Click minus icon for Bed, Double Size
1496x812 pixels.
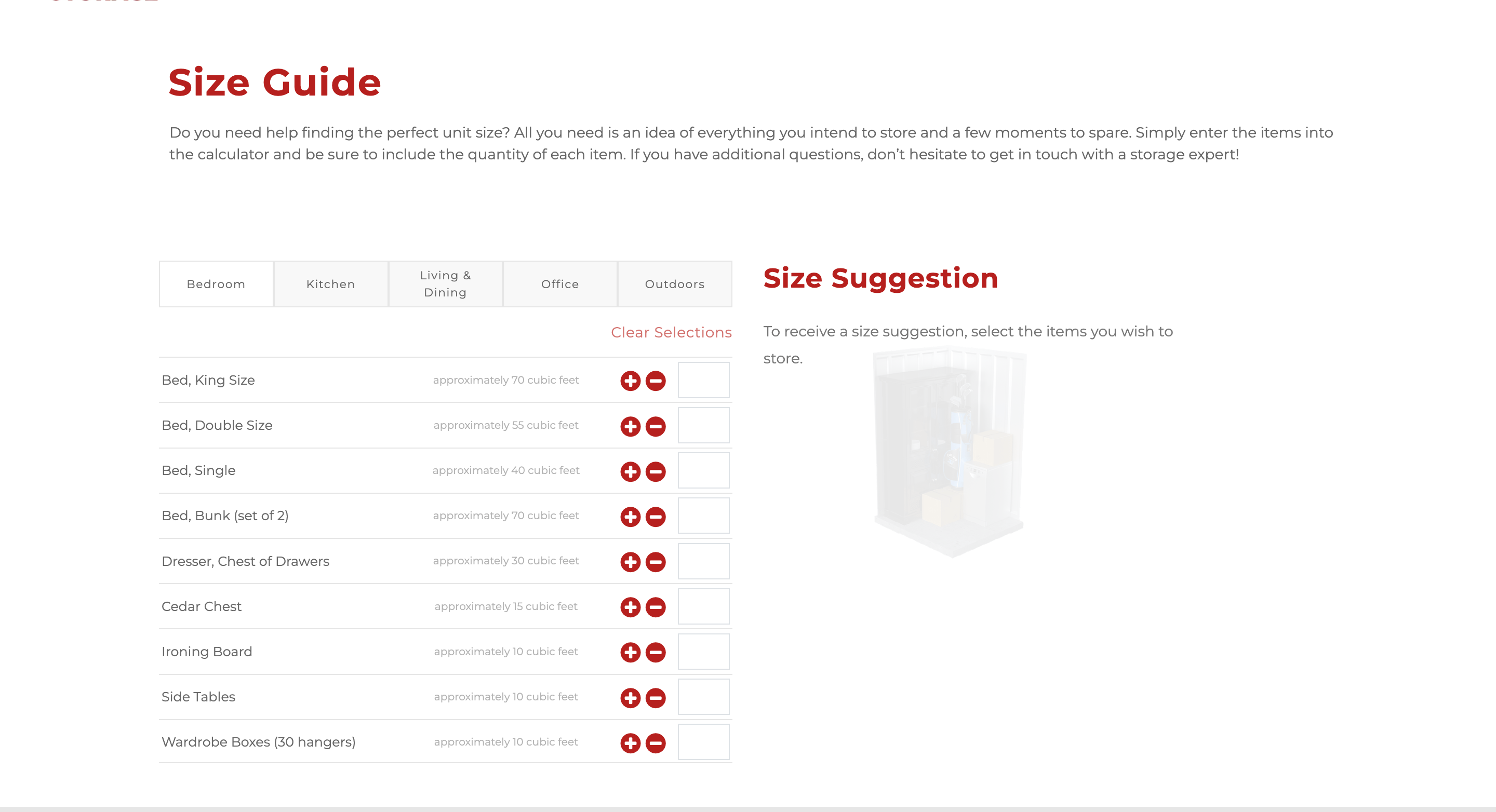pos(656,426)
